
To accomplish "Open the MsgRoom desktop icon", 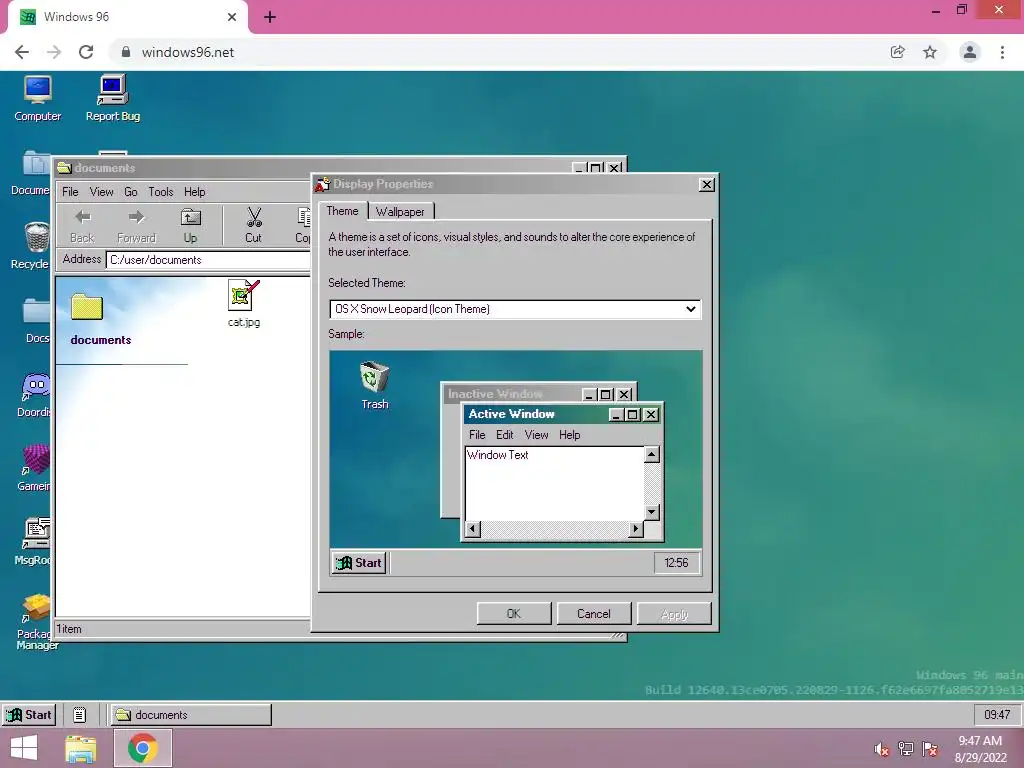I will point(34,542).
